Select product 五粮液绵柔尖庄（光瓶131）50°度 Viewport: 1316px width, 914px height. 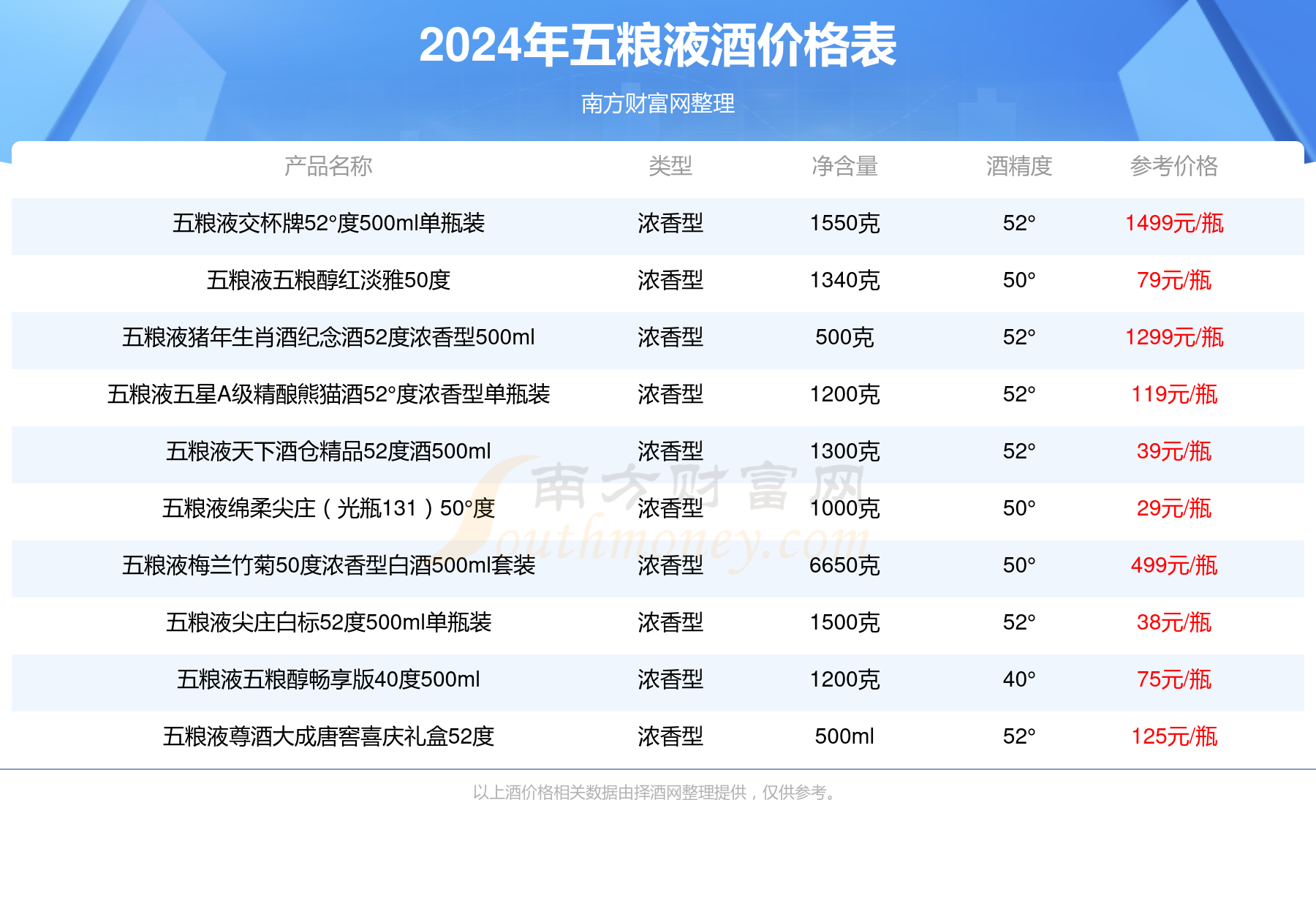pyautogui.click(x=328, y=508)
